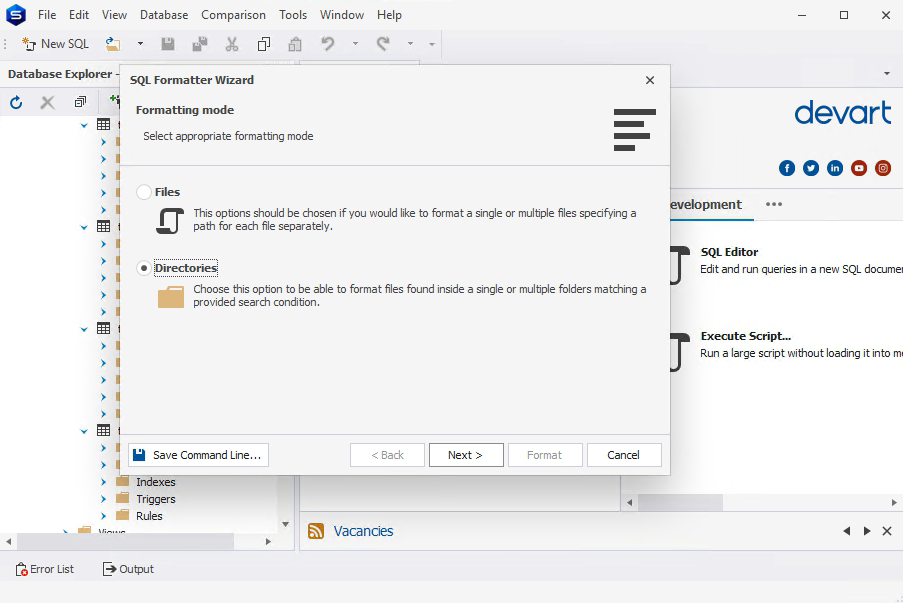Click the Delete X icon in Database Explorer

click(48, 103)
